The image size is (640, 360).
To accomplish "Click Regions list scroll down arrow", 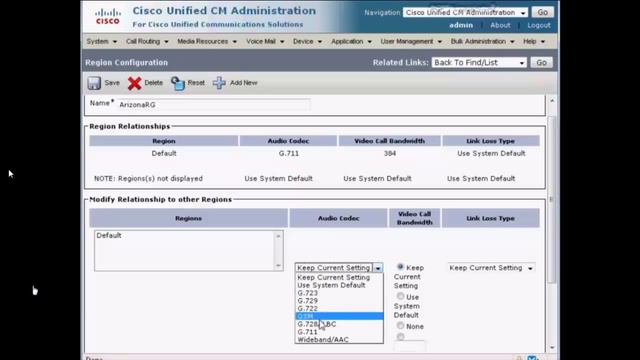I will 278,266.
